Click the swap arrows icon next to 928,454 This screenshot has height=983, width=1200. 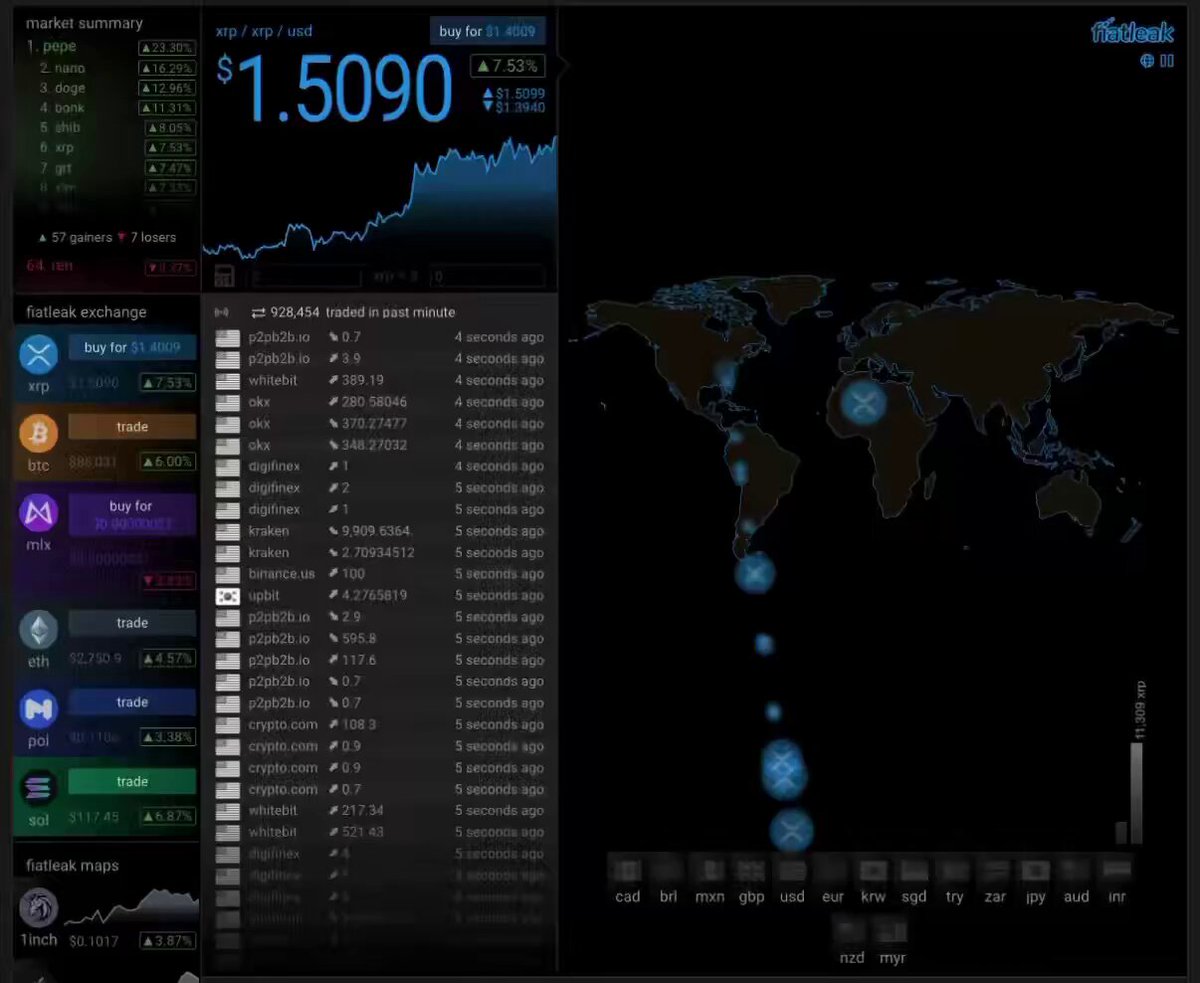point(258,312)
